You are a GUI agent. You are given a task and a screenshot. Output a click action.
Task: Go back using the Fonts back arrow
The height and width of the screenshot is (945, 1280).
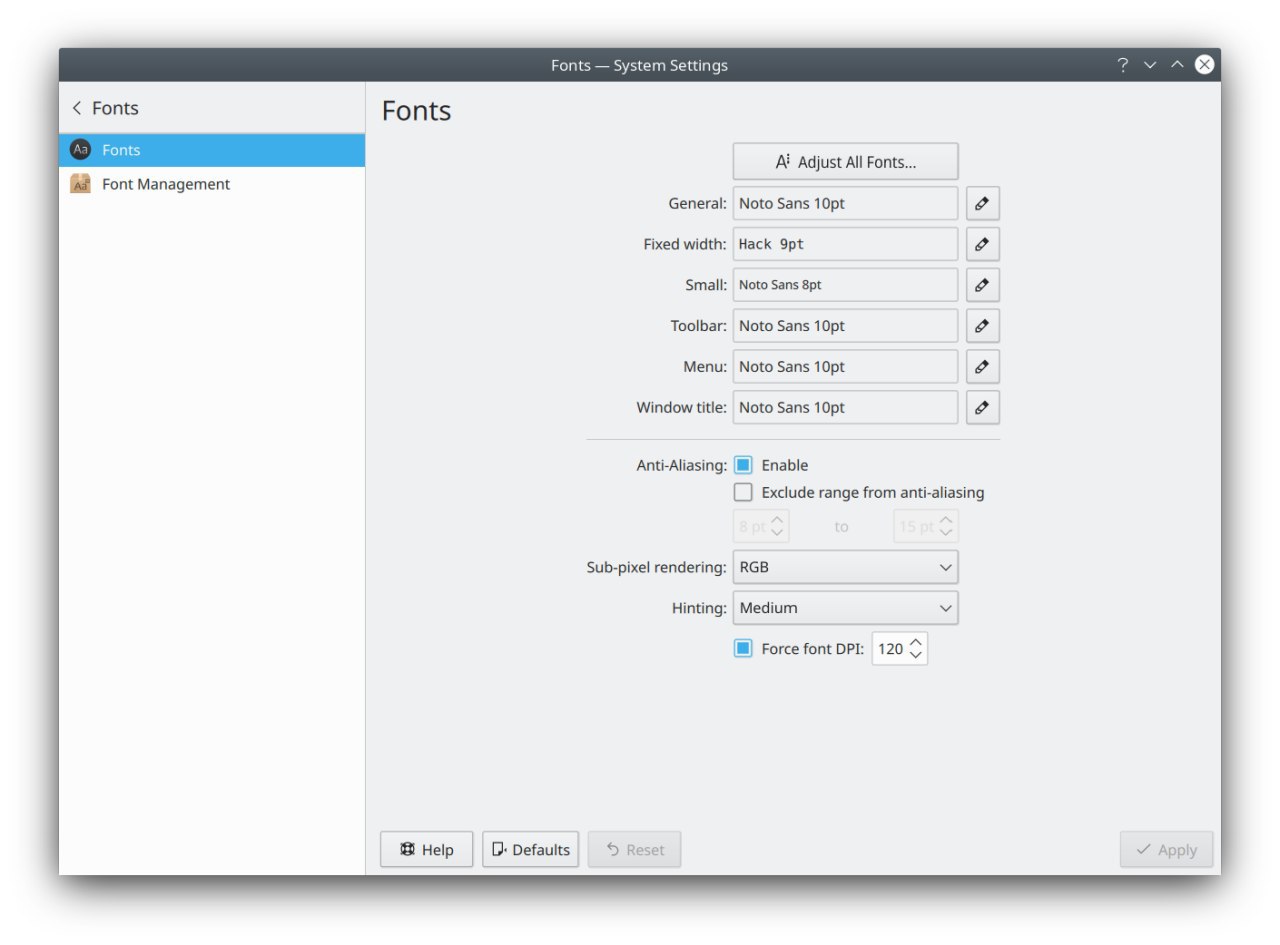77,108
